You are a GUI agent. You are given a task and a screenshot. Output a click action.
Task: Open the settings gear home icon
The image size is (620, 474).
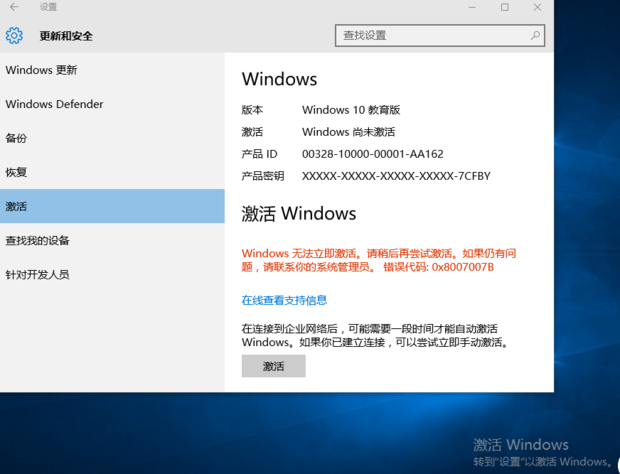pos(14,36)
